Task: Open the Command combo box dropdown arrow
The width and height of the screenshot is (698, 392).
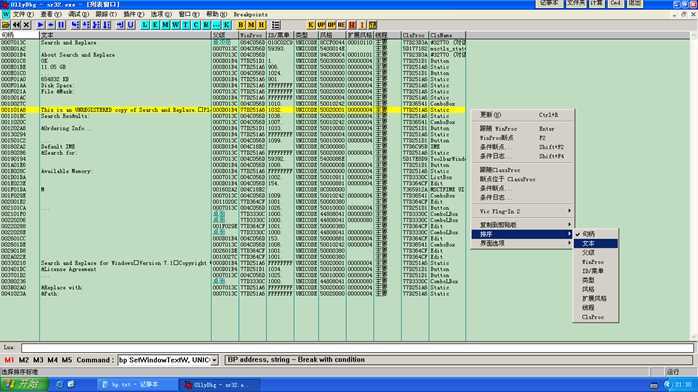Action: 214,360
